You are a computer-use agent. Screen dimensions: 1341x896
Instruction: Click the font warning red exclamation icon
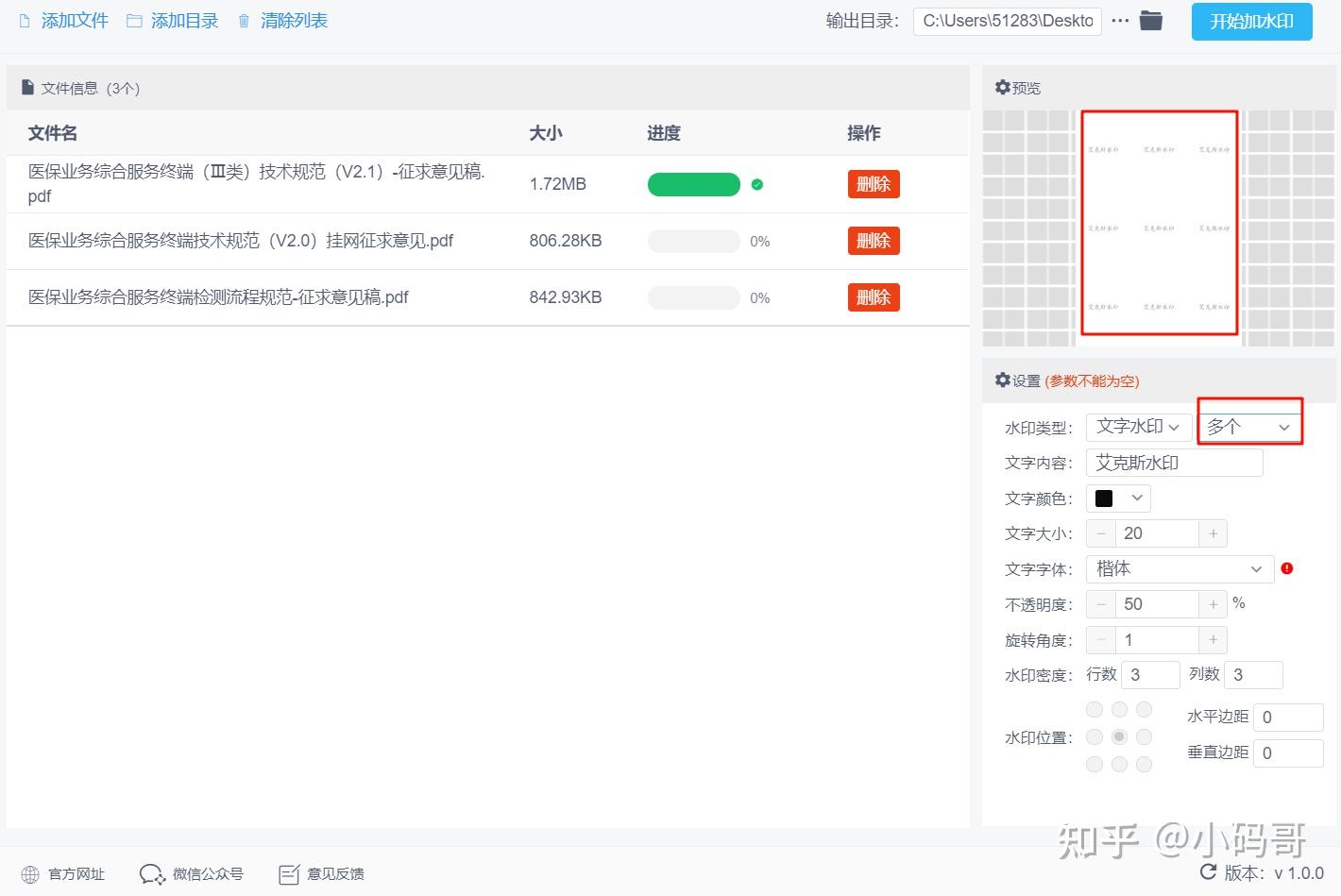1287,568
